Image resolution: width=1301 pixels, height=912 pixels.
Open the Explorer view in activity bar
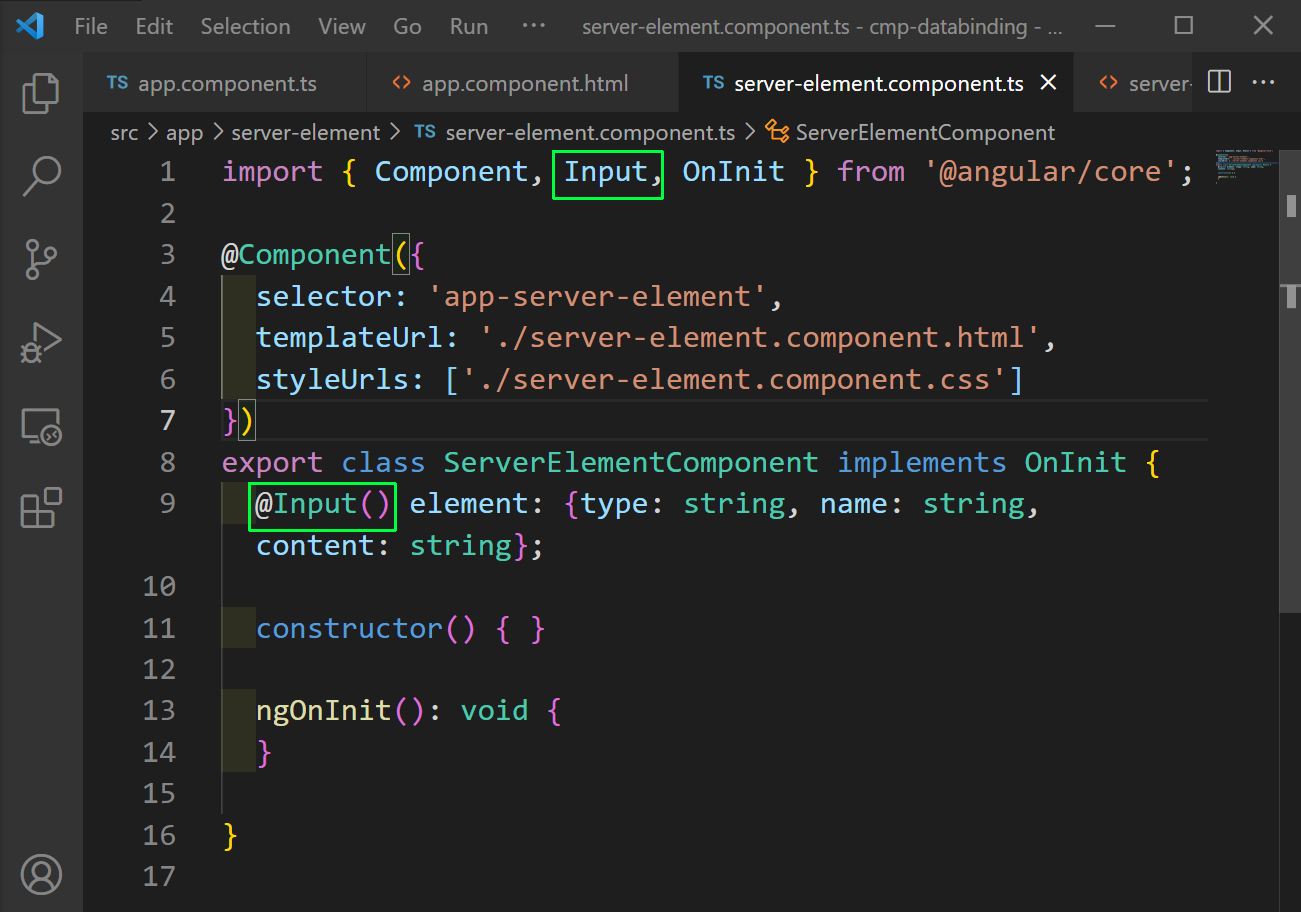click(x=41, y=93)
